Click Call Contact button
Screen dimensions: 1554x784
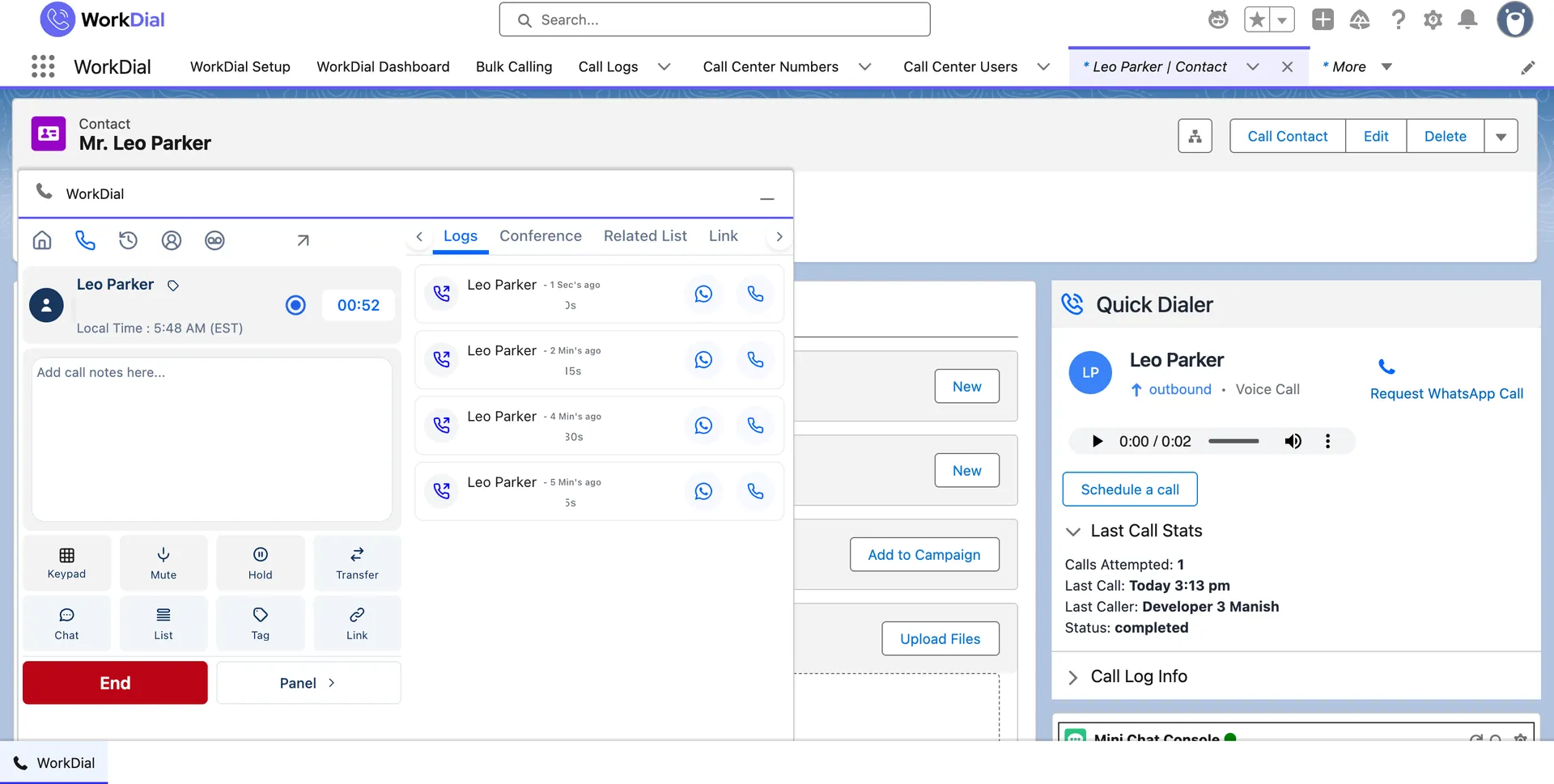point(1287,136)
